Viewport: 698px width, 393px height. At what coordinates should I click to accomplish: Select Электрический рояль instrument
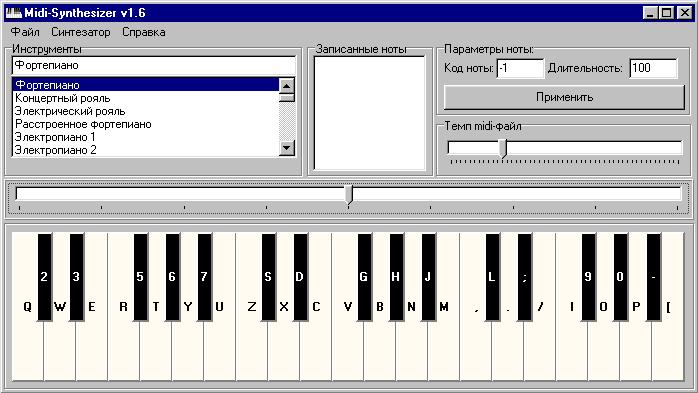[x=146, y=111]
